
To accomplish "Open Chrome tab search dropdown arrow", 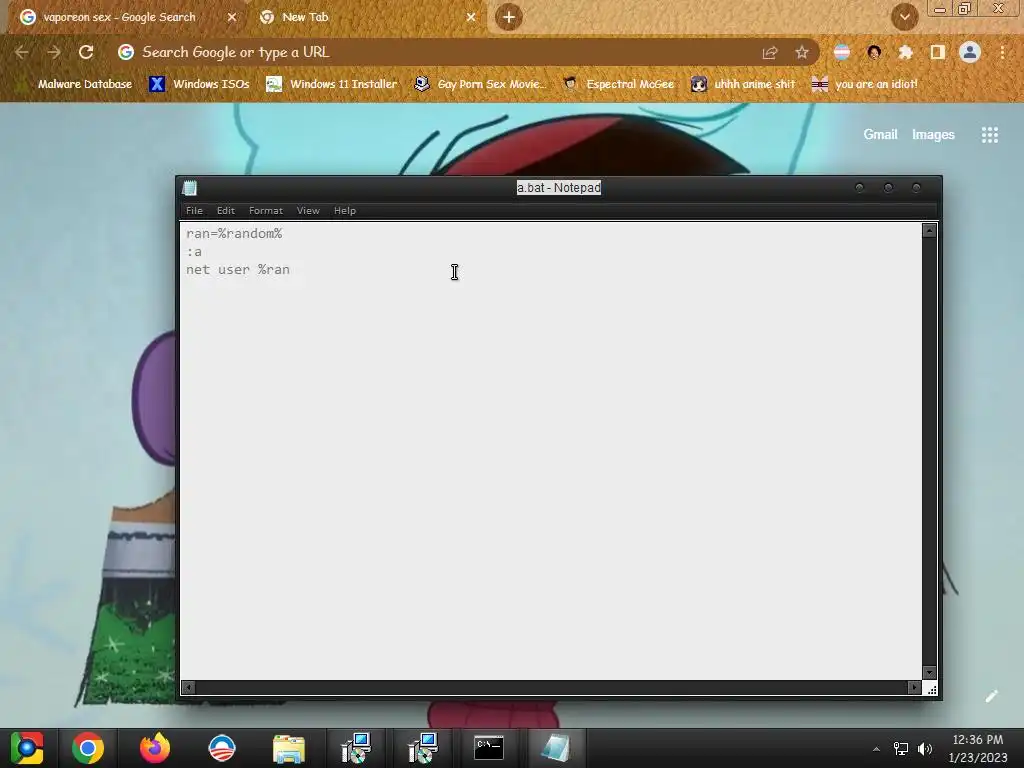I will 904,17.
